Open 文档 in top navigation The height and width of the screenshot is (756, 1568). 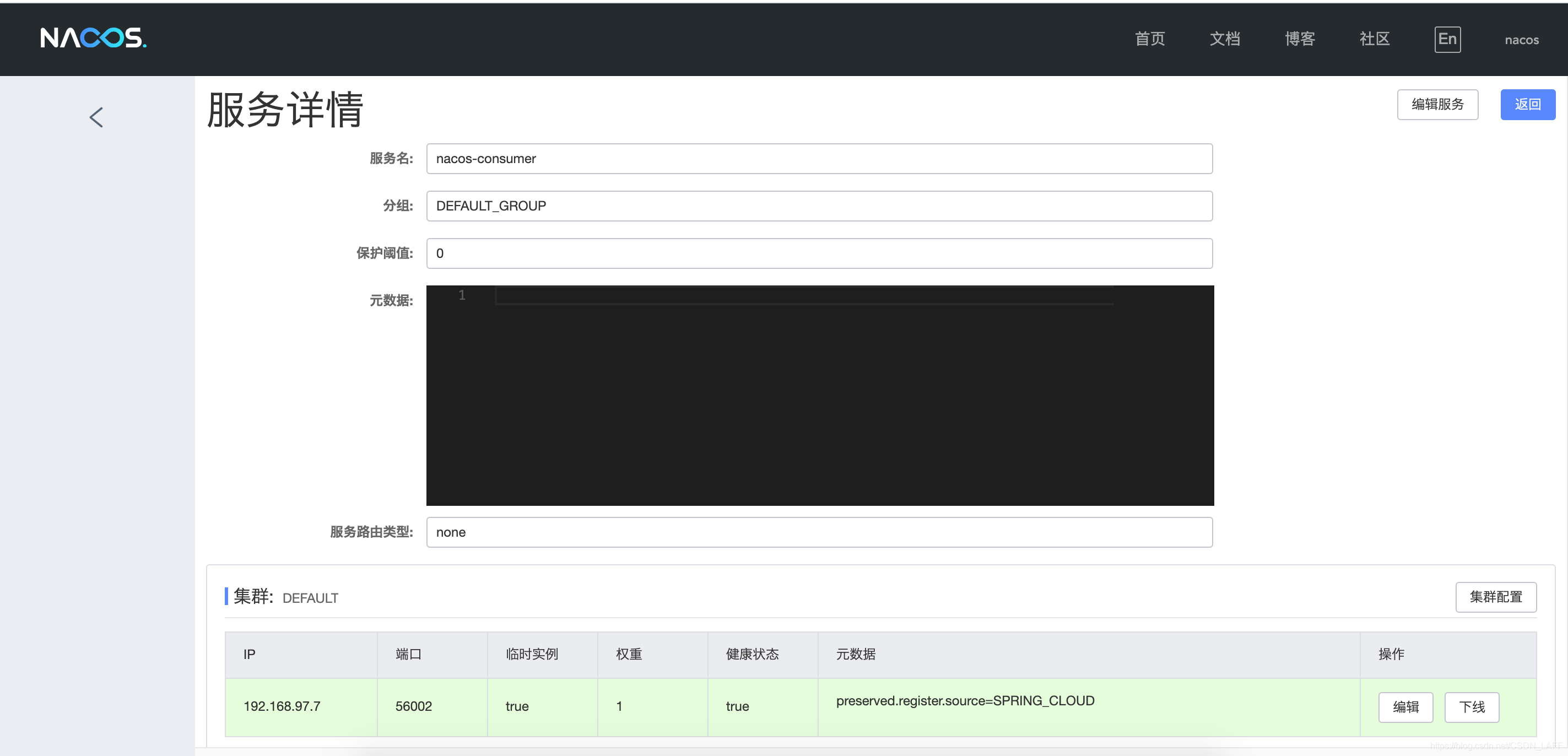pos(1224,40)
